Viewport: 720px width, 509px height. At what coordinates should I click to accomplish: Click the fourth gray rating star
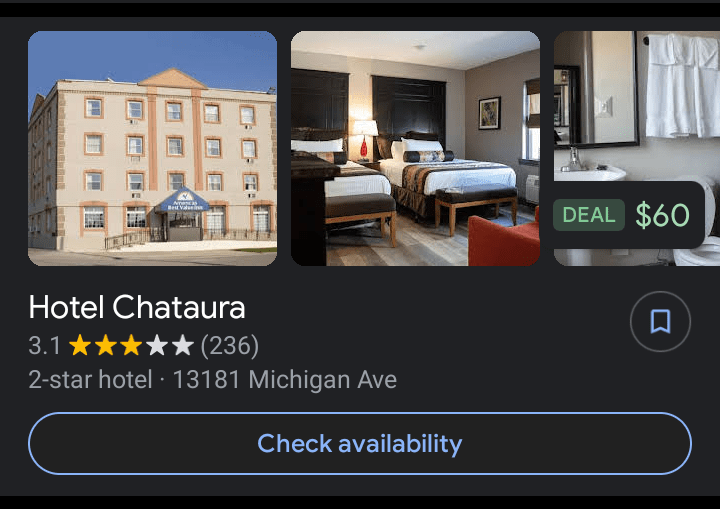coord(157,345)
